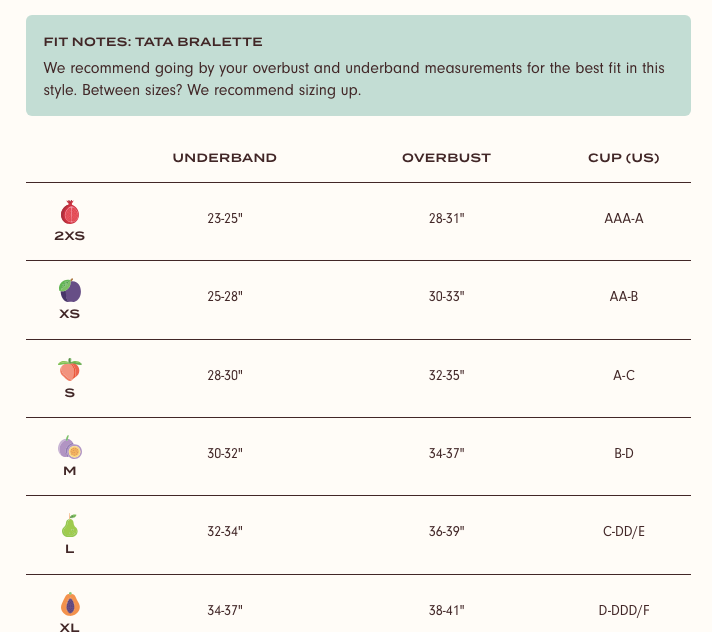The height and width of the screenshot is (632, 712).
Task: Click the 2XS size label
Action: click(69, 236)
